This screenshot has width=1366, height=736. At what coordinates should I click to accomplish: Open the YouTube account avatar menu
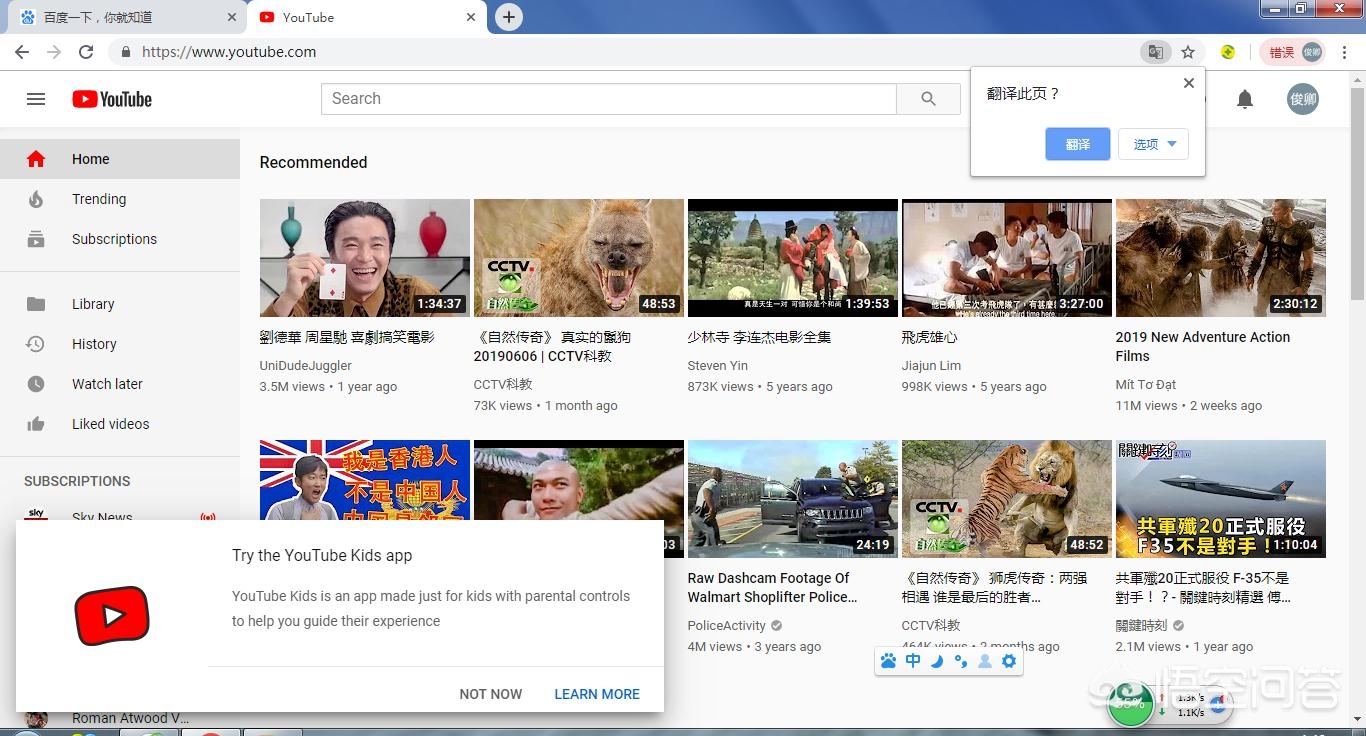1303,99
